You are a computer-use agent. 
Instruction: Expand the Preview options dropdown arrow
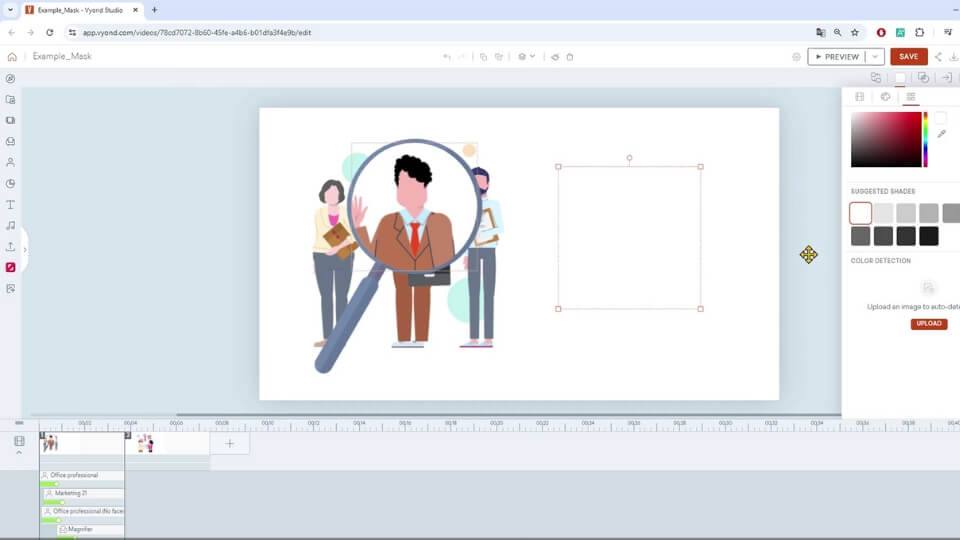coord(875,57)
